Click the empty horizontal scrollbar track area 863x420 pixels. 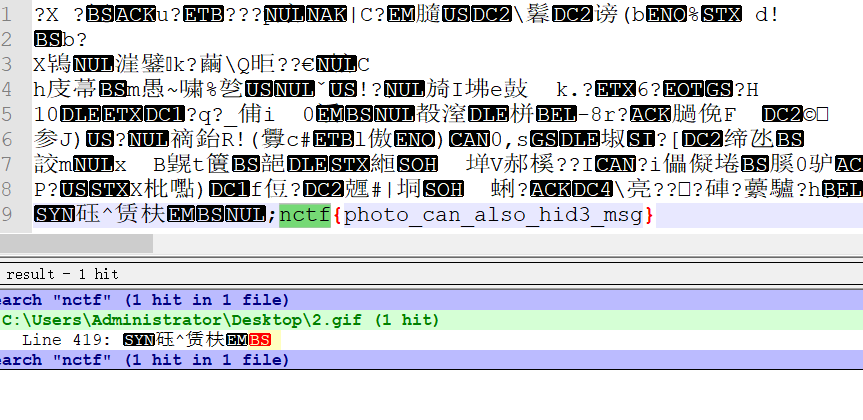pos(500,243)
